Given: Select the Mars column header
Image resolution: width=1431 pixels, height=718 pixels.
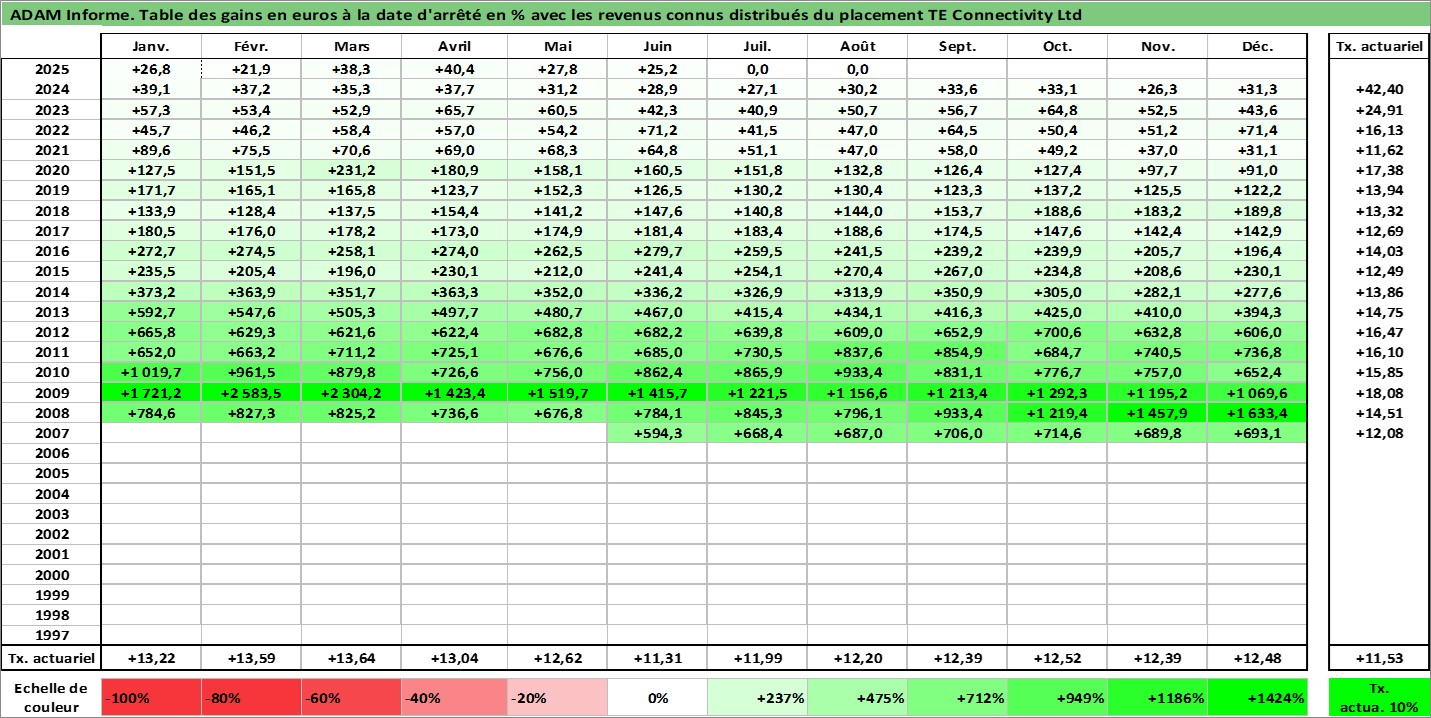Looking at the screenshot, I should tap(351, 47).
